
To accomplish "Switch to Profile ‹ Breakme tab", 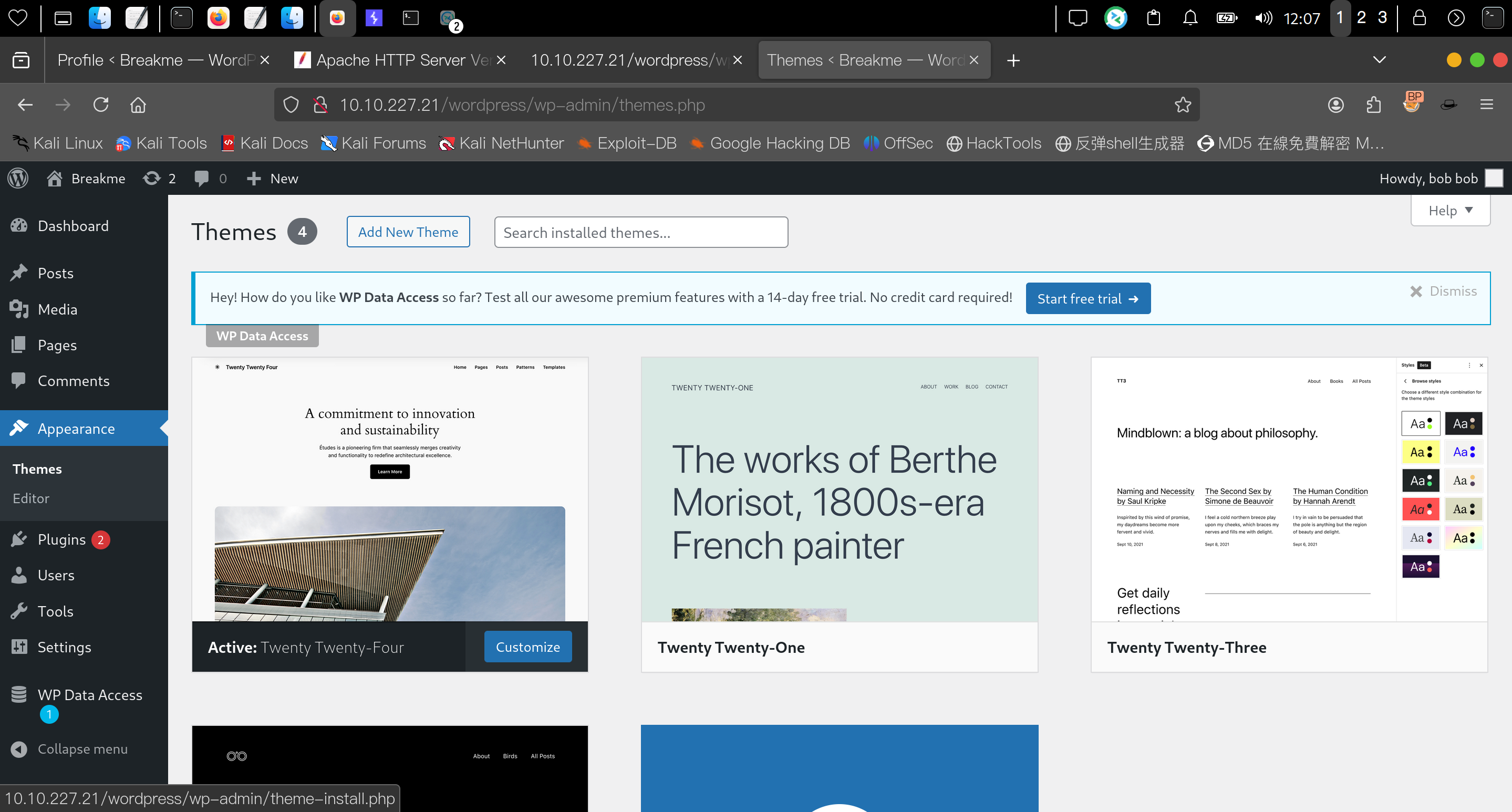I will [156, 60].
